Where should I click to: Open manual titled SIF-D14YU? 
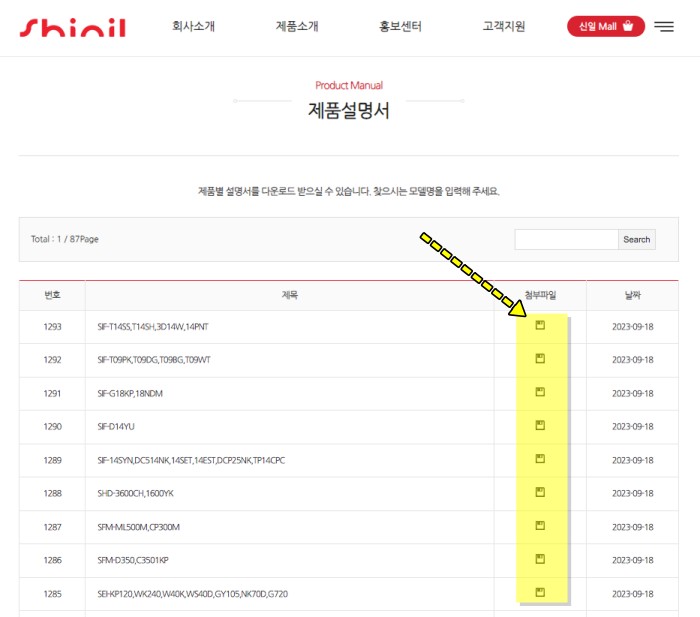116,426
